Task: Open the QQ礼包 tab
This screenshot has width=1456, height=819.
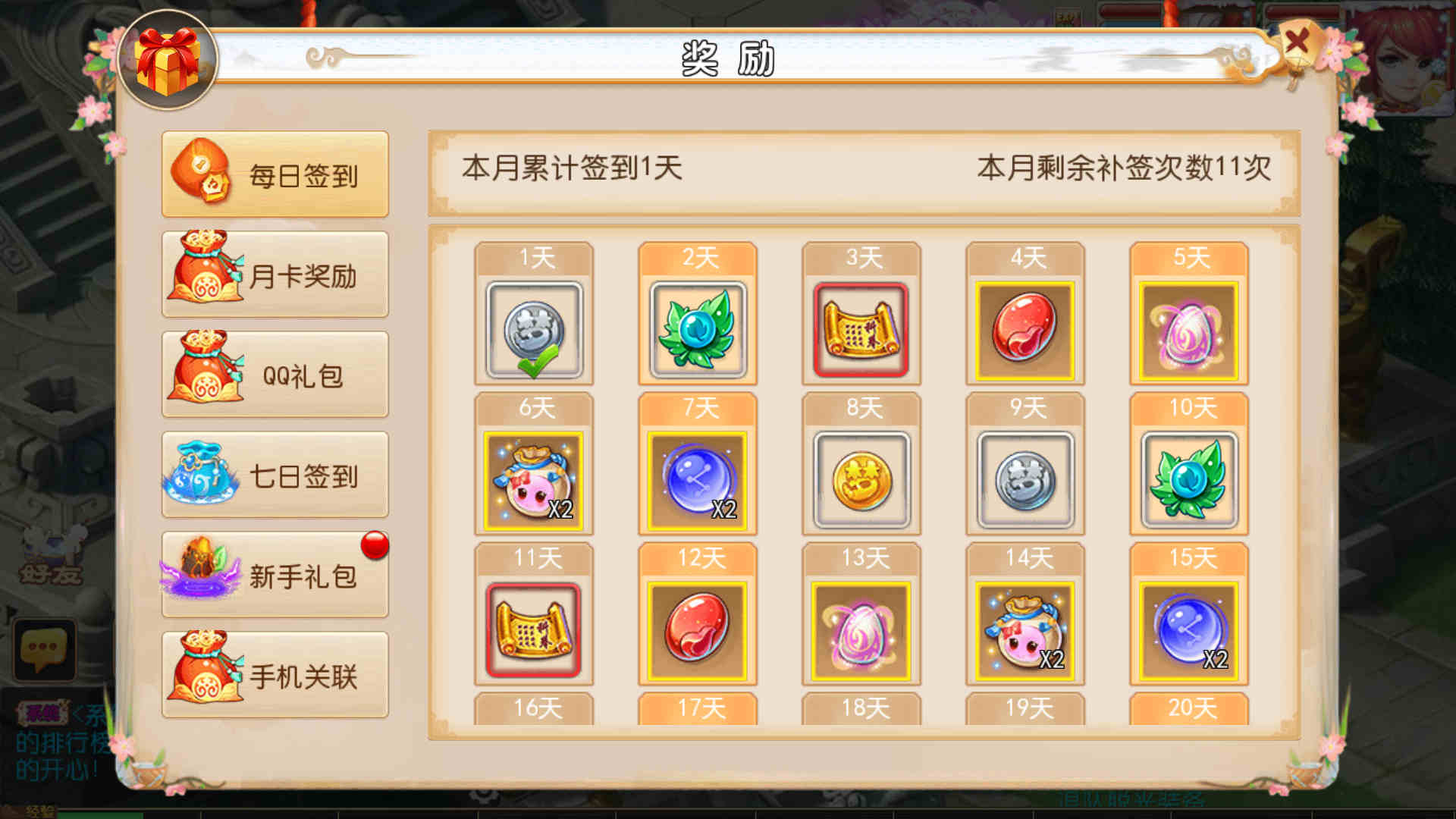Action: 275,375
